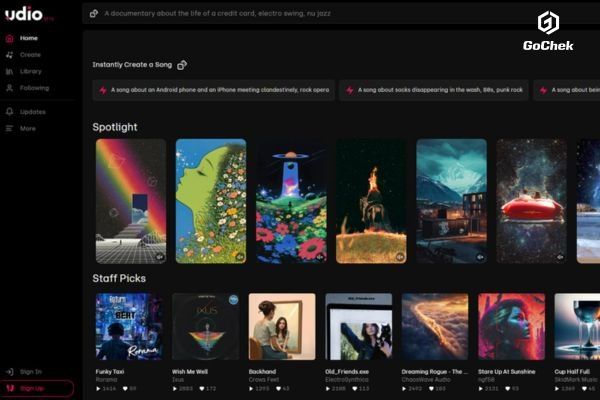Click the Dreaming Rogue song title

[x=435, y=372]
